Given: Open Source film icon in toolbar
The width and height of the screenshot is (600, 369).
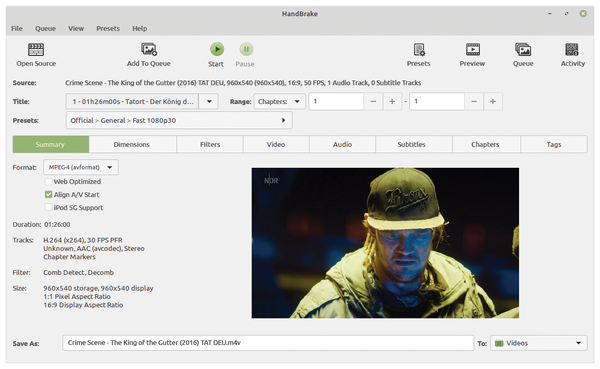Looking at the screenshot, I should coord(36,49).
